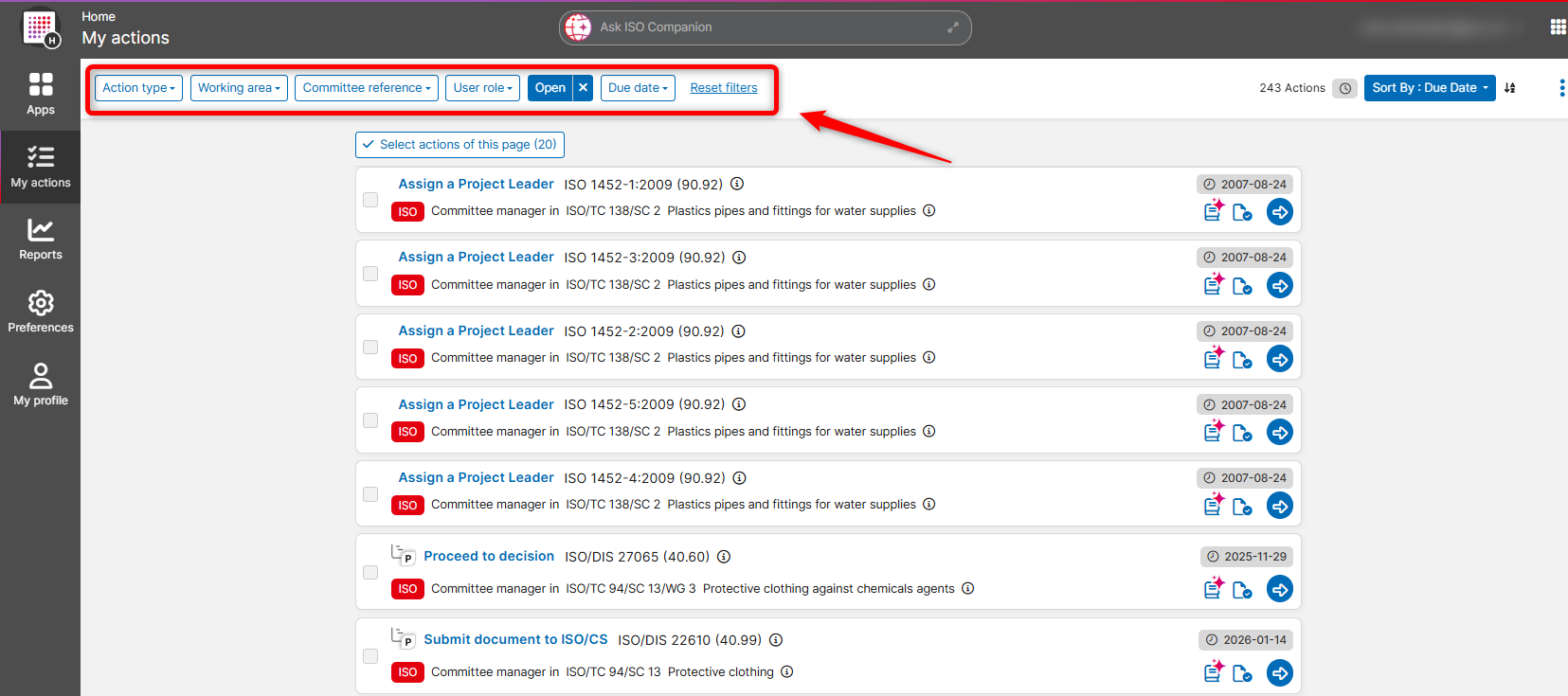
Task: Open the three-dot more options menu
Action: pos(1561,88)
